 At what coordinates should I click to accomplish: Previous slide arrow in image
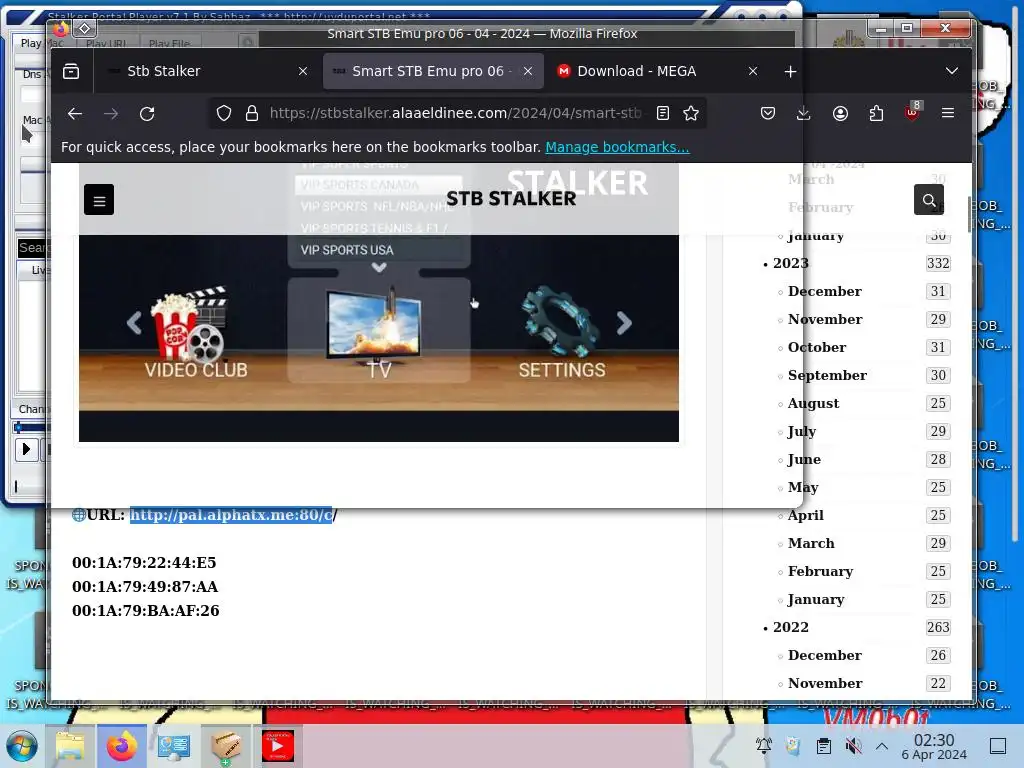[134, 323]
